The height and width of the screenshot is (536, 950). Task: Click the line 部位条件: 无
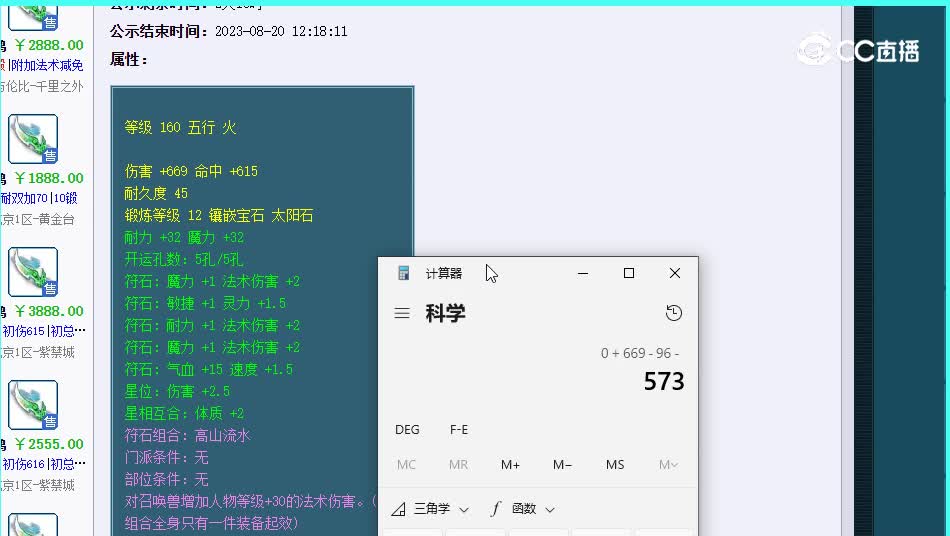coord(166,479)
